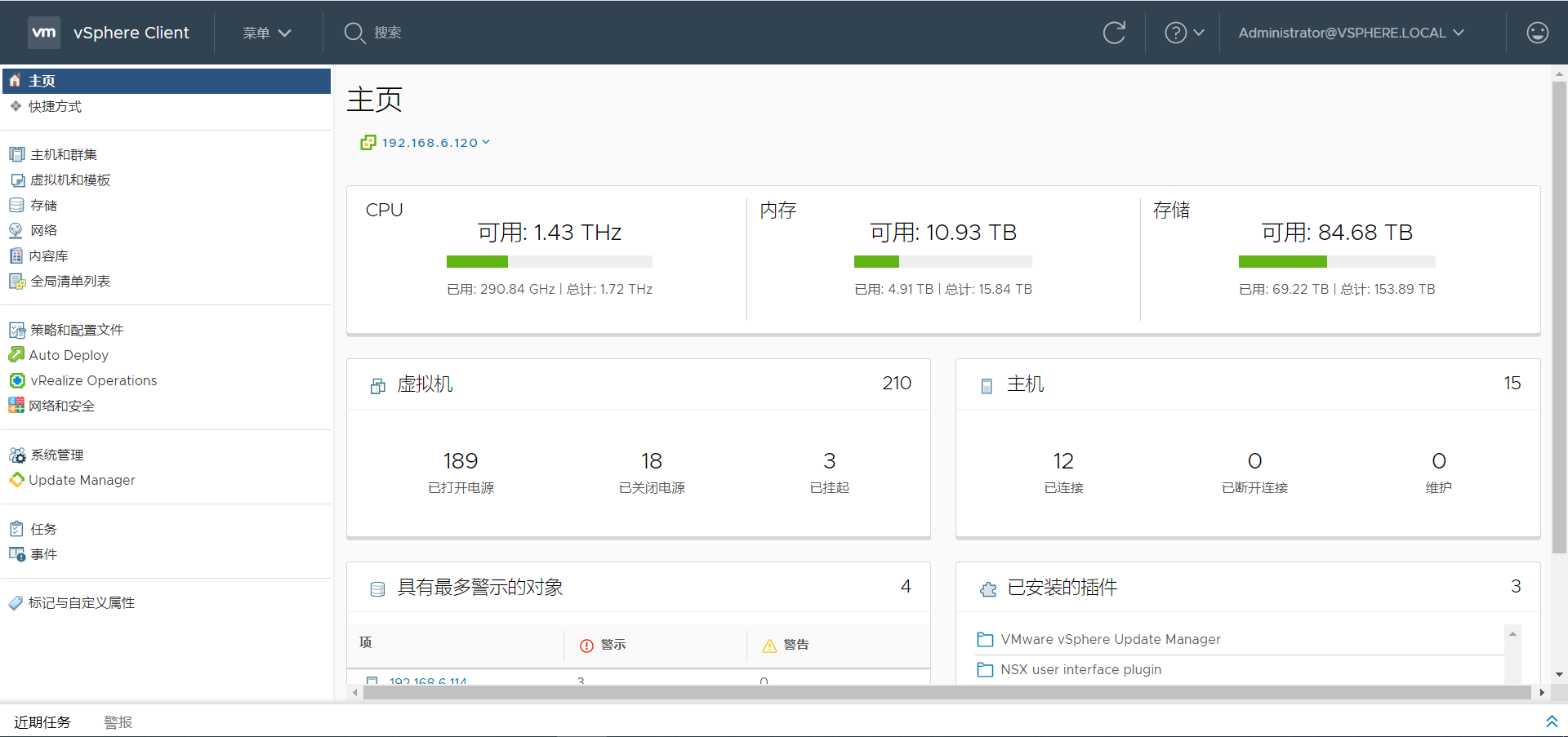This screenshot has height=737, width=1568.
Task: Open Auto Deploy in sidebar
Action: [69, 355]
